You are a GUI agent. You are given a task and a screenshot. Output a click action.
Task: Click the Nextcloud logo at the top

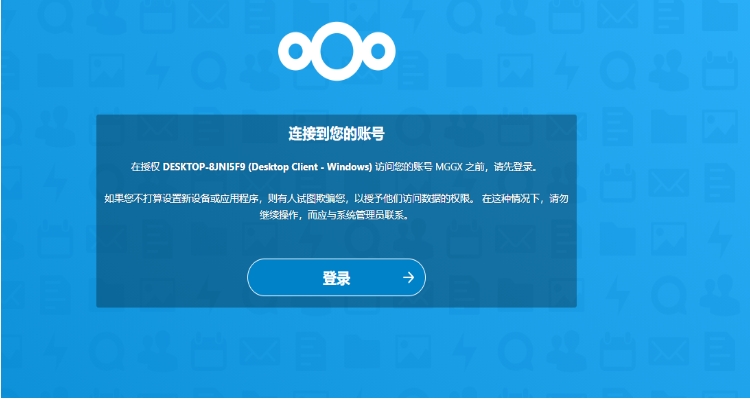tap(337, 51)
